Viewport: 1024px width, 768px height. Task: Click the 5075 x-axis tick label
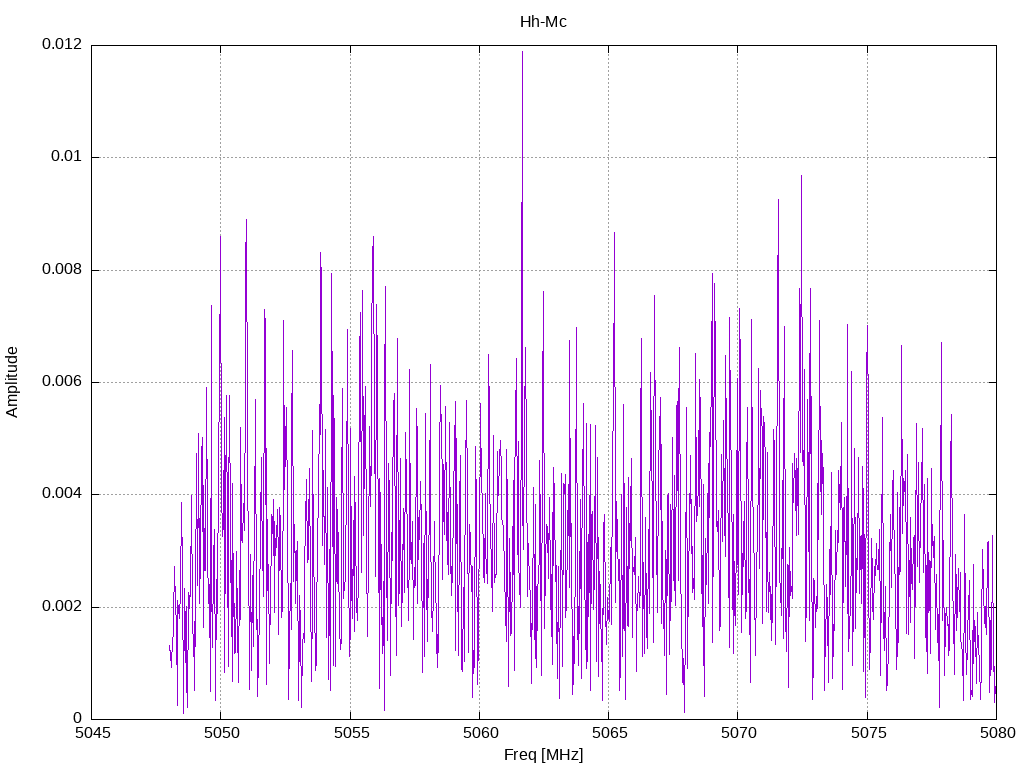pyautogui.click(x=869, y=733)
